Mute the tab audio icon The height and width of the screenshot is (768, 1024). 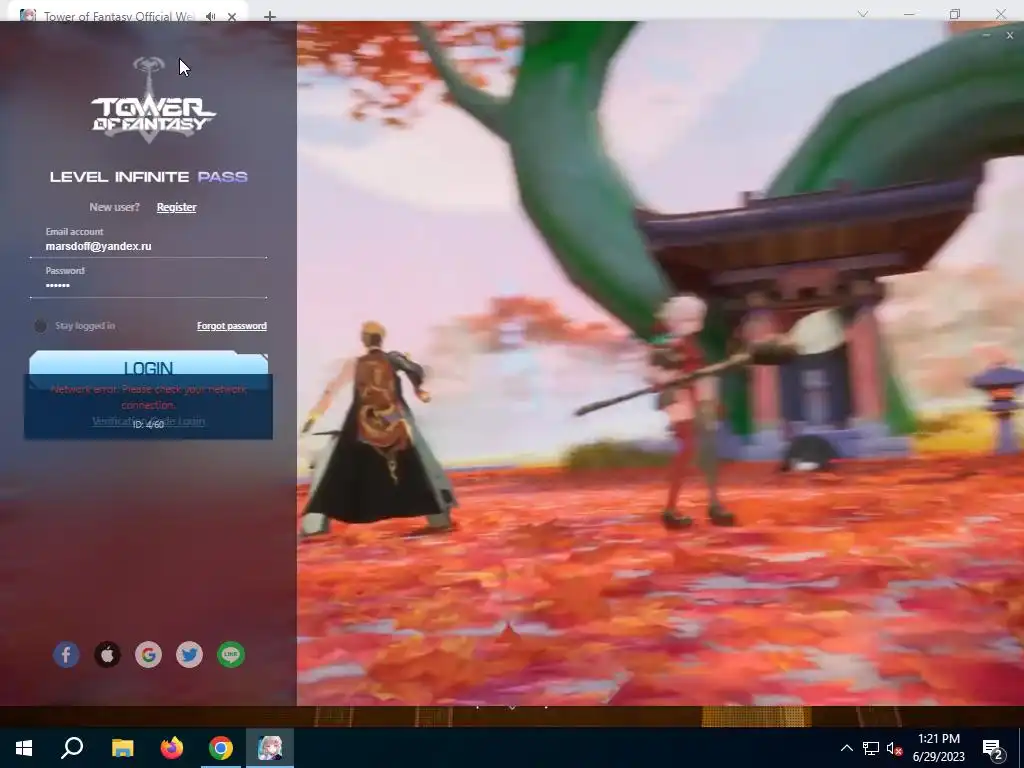(210, 16)
